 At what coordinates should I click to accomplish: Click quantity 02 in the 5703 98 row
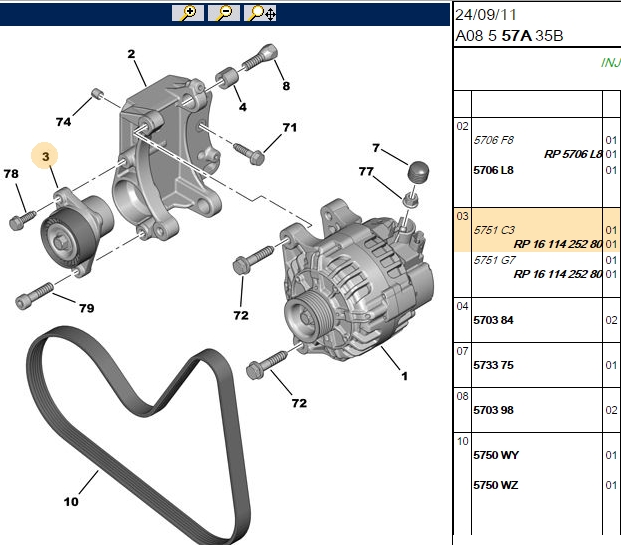click(611, 410)
